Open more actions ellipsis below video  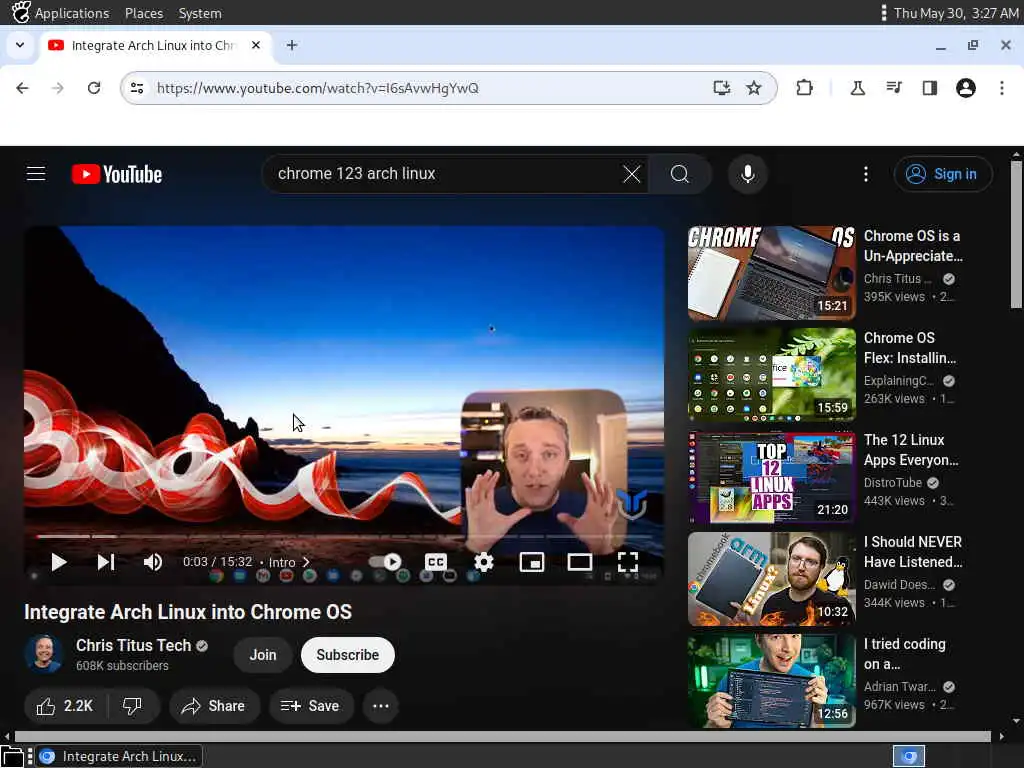coord(381,706)
